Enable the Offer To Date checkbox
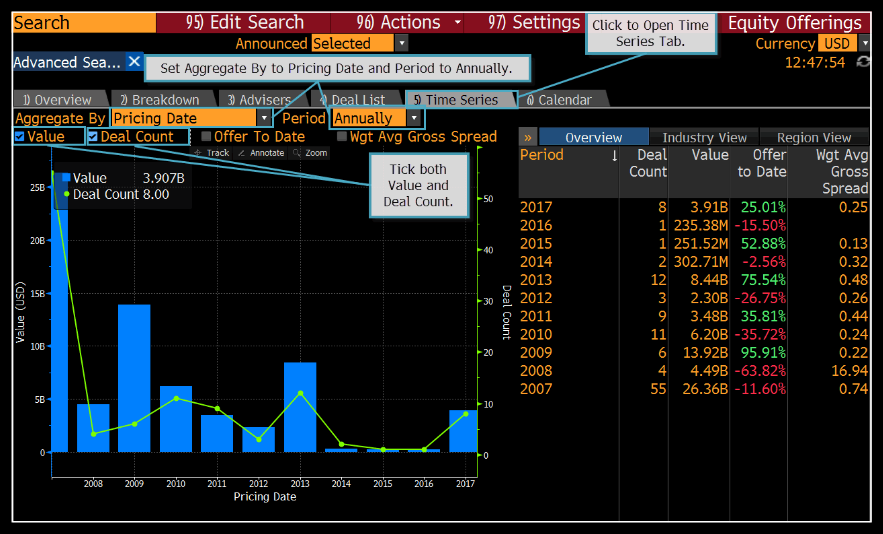 [x=206, y=137]
